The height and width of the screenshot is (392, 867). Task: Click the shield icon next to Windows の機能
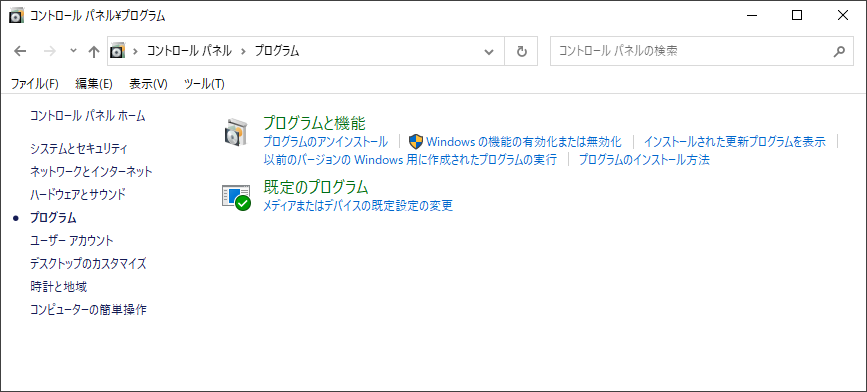[416, 142]
